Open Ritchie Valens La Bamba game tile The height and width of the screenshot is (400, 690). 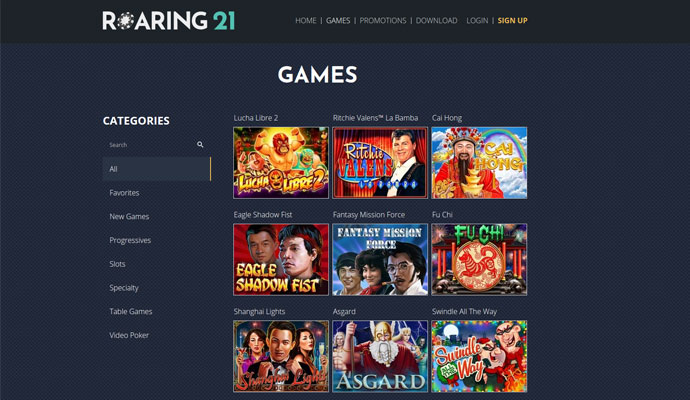(x=380, y=163)
